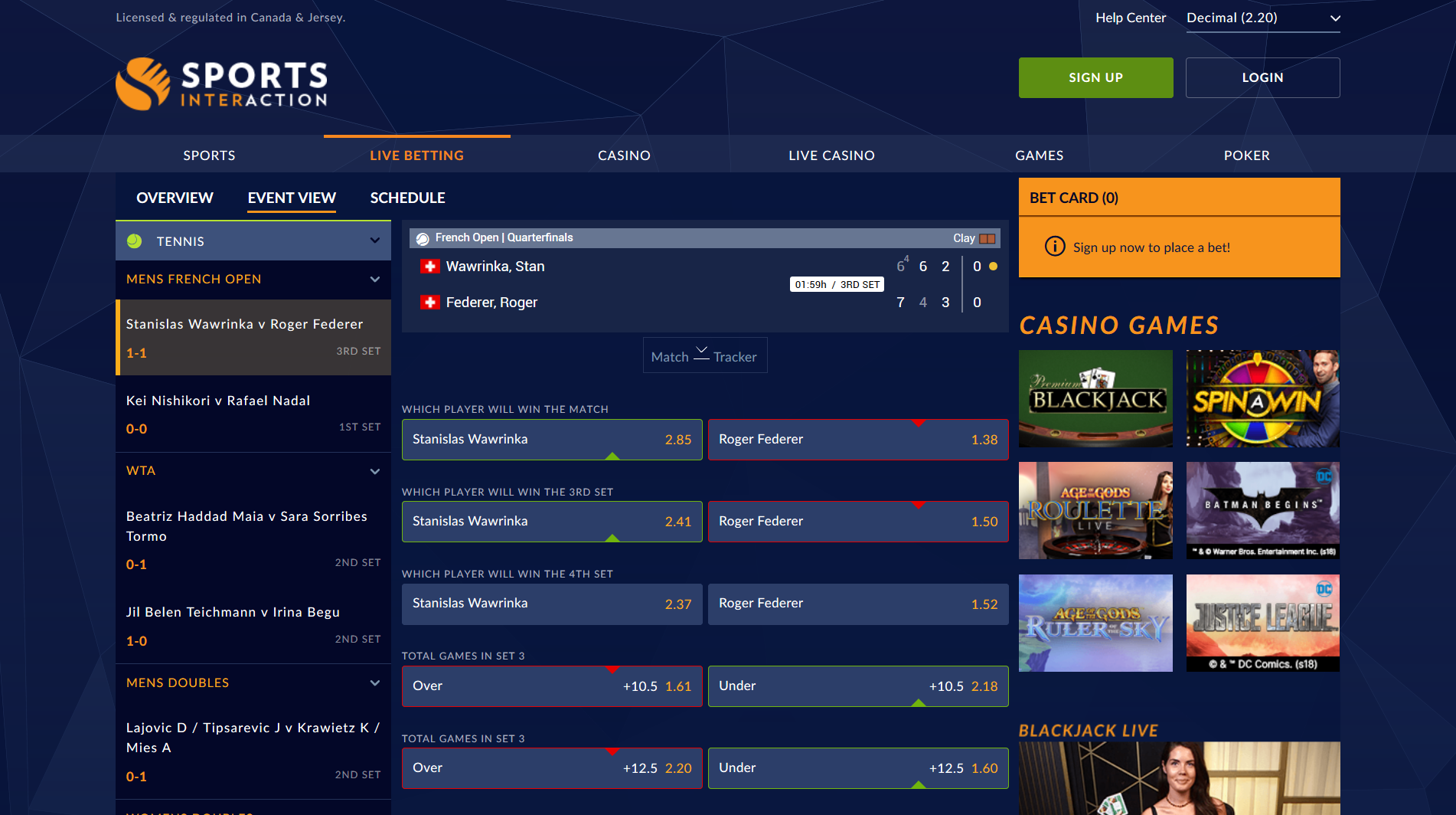The height and width of the screenshot is (815, 1456).
Task: Select Haddad Maia v Sorribes Tormo match
Action: click(x=253, y=539)
